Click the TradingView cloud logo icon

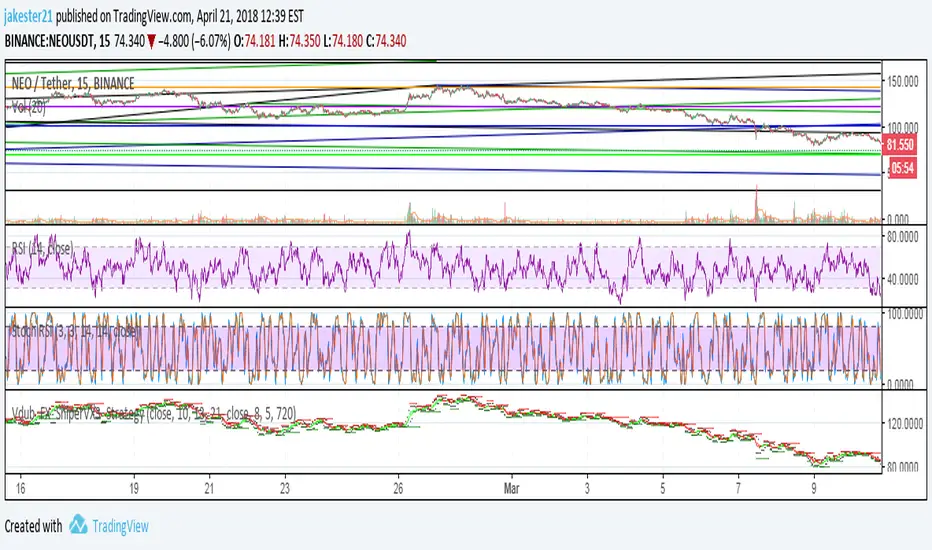point(78,526)
